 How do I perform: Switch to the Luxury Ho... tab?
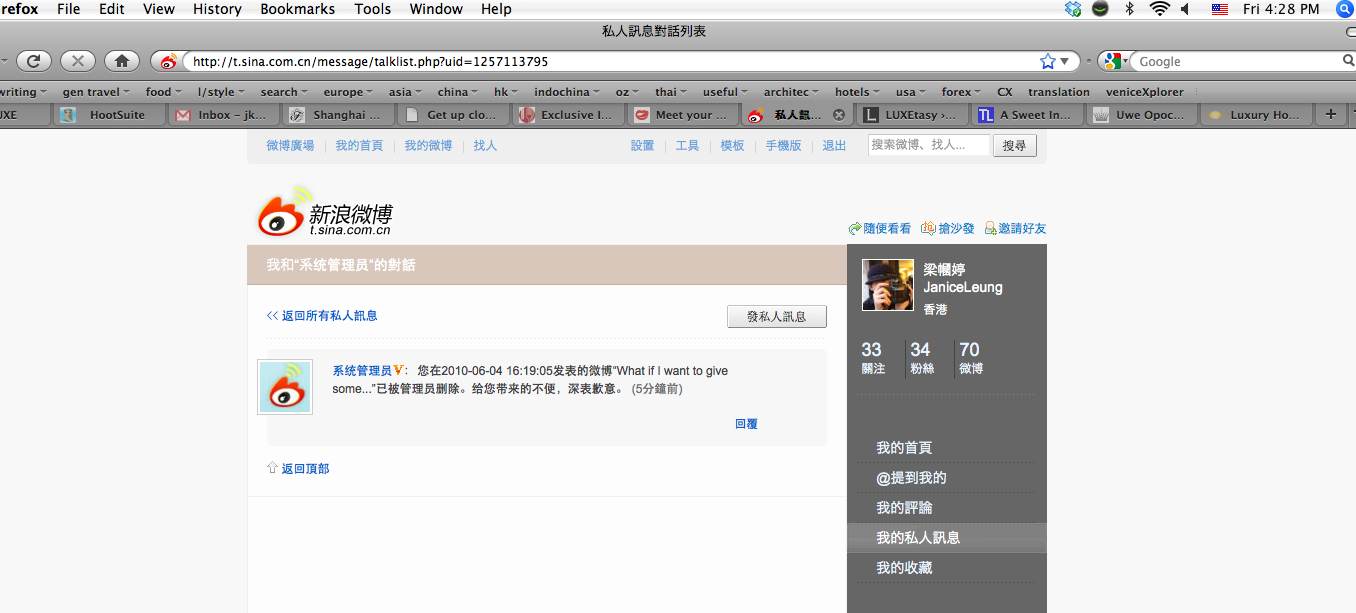coord(1255,115)
